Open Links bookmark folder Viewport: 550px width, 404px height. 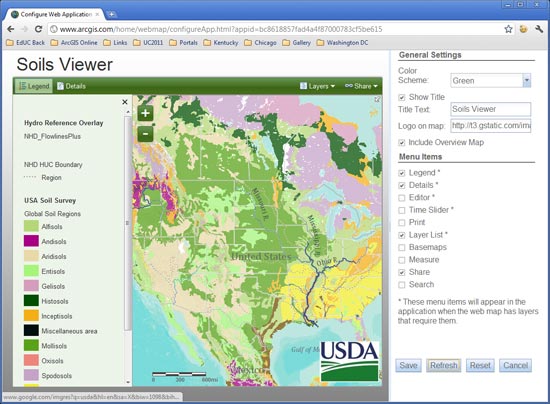click(x=115, y=43)
